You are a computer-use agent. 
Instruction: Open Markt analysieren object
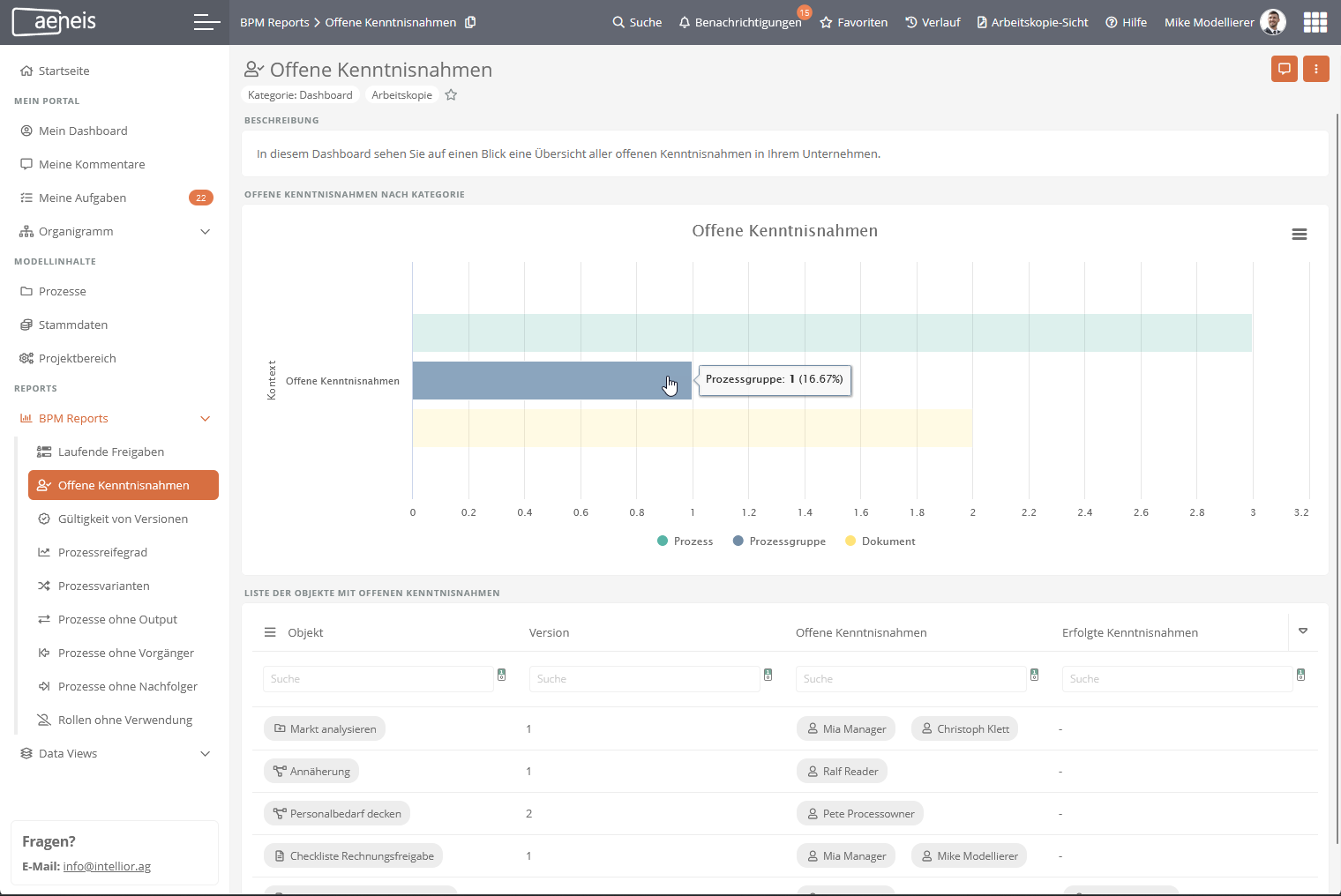coord(325,728)
